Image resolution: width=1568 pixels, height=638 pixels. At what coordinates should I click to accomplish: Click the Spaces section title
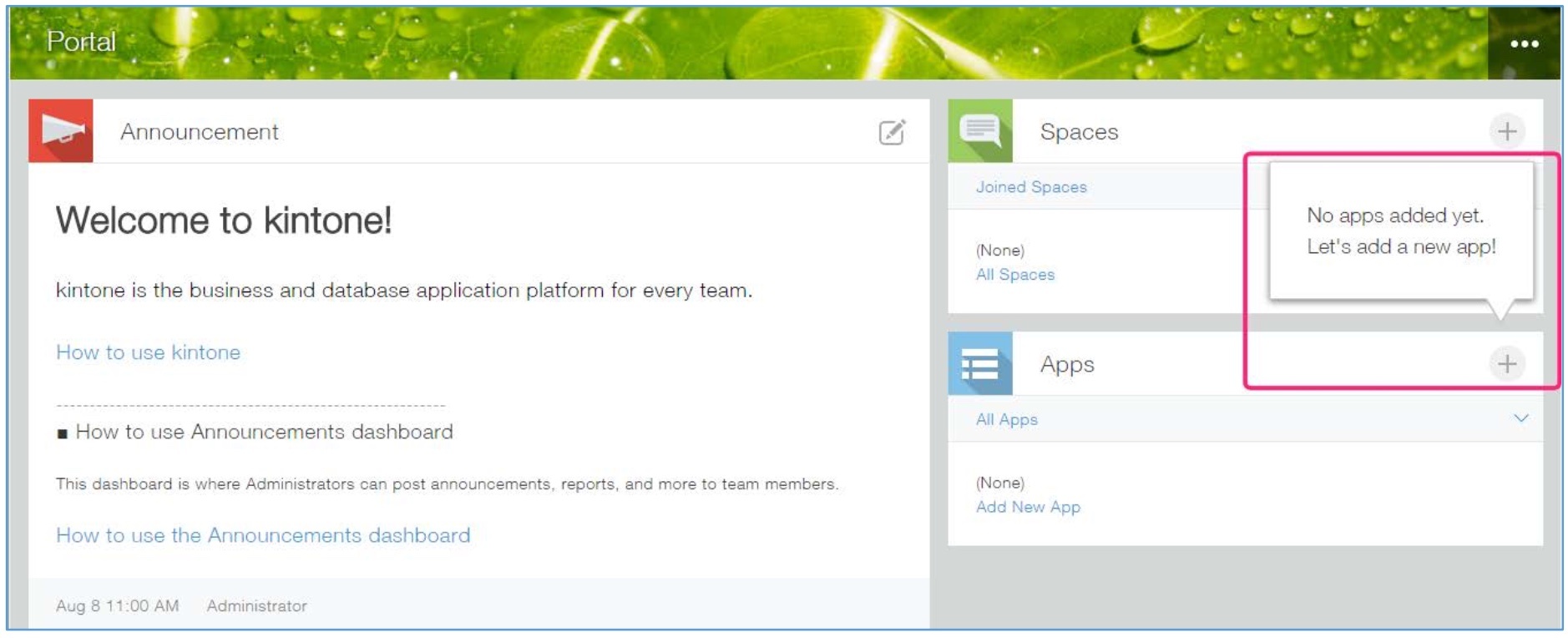click(x=1079, y=132)
